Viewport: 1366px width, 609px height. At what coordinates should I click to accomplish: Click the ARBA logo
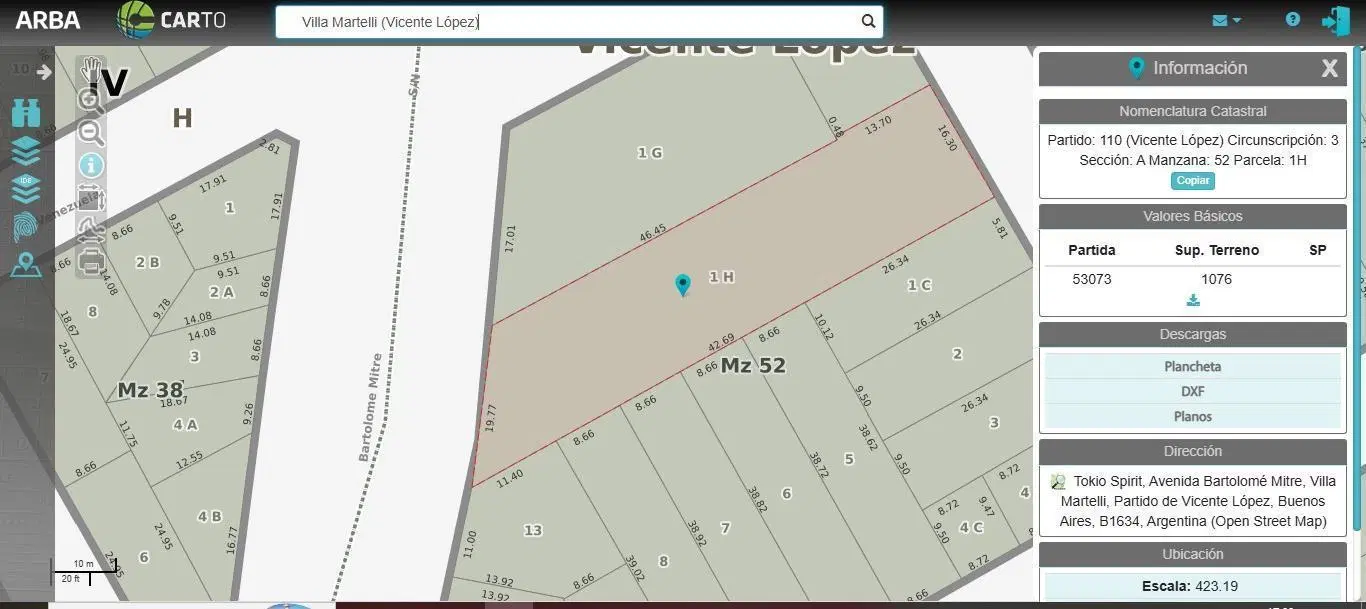48,20
